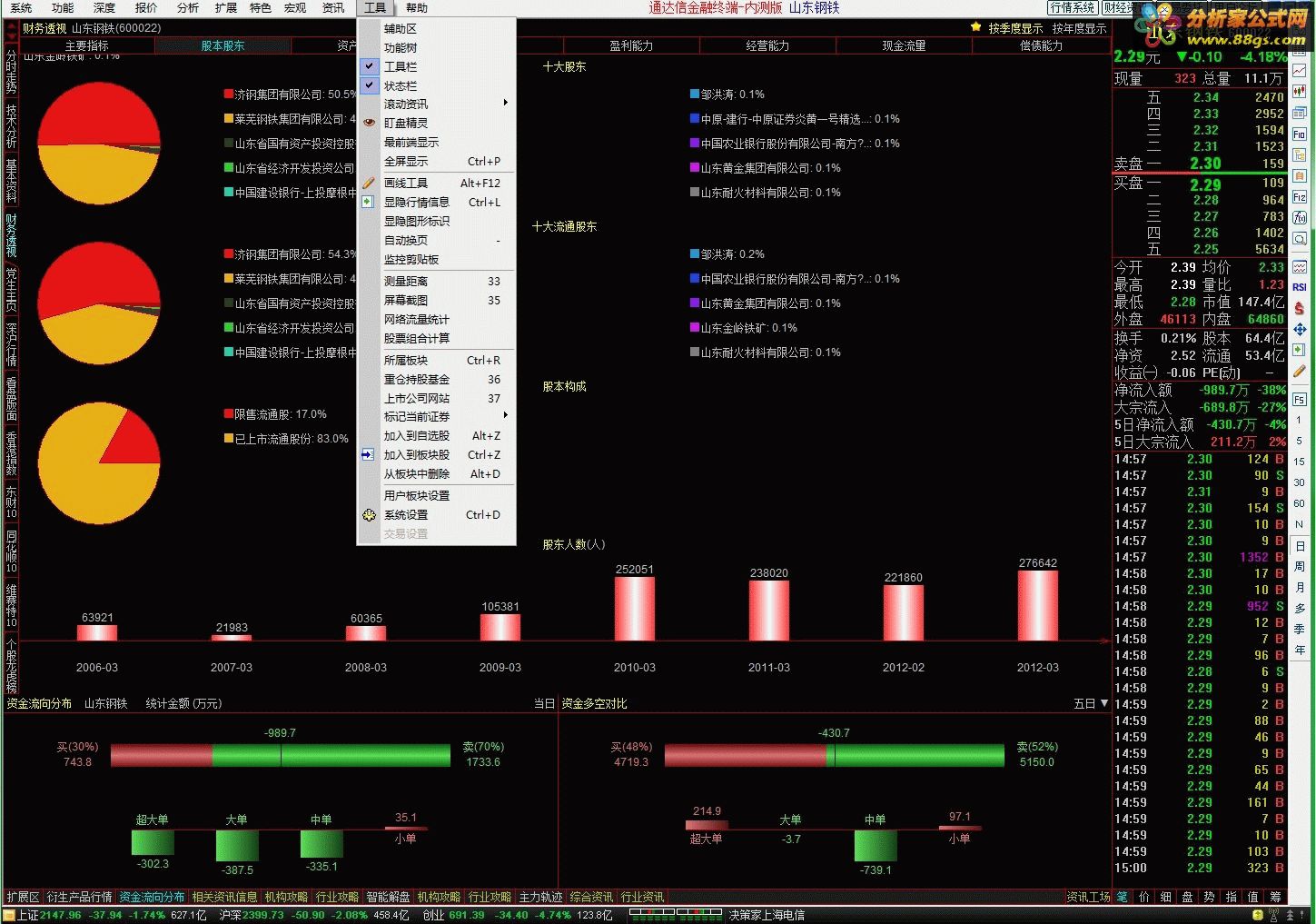Click the blue four-arrow move icon
This screenshot has width=1316, height=924.
click(x=1300, y=329)
